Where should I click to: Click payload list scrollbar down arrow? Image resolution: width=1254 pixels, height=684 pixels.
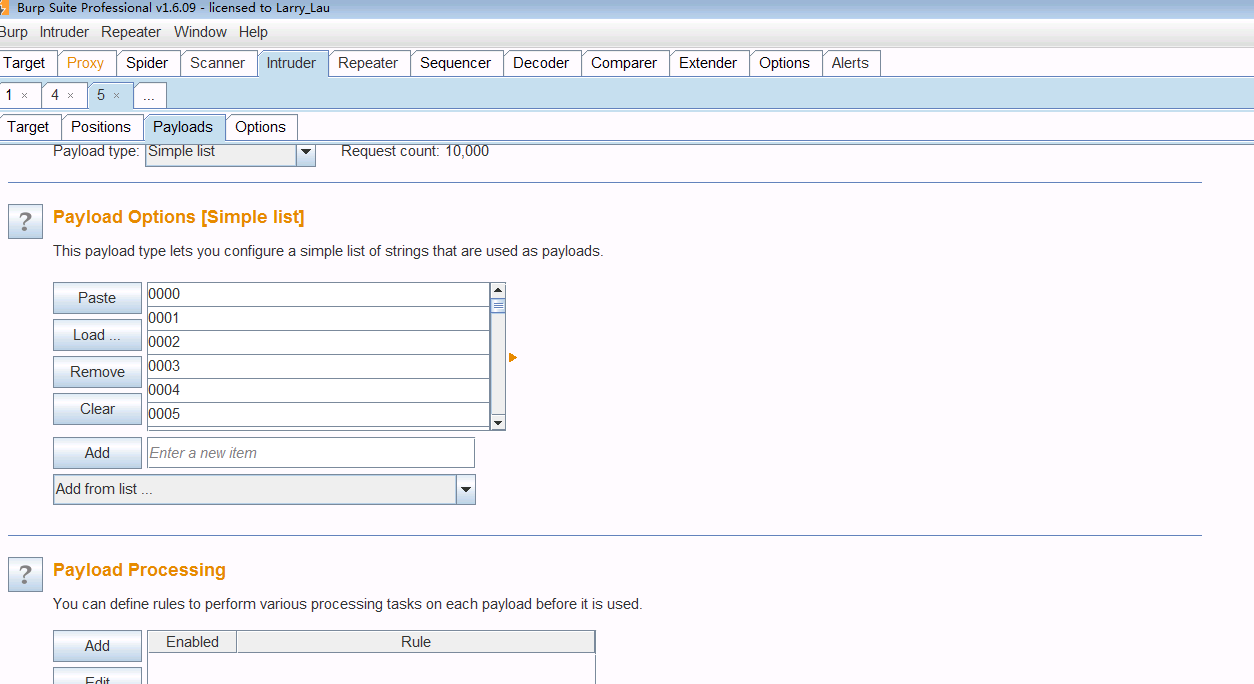(498, 422)
